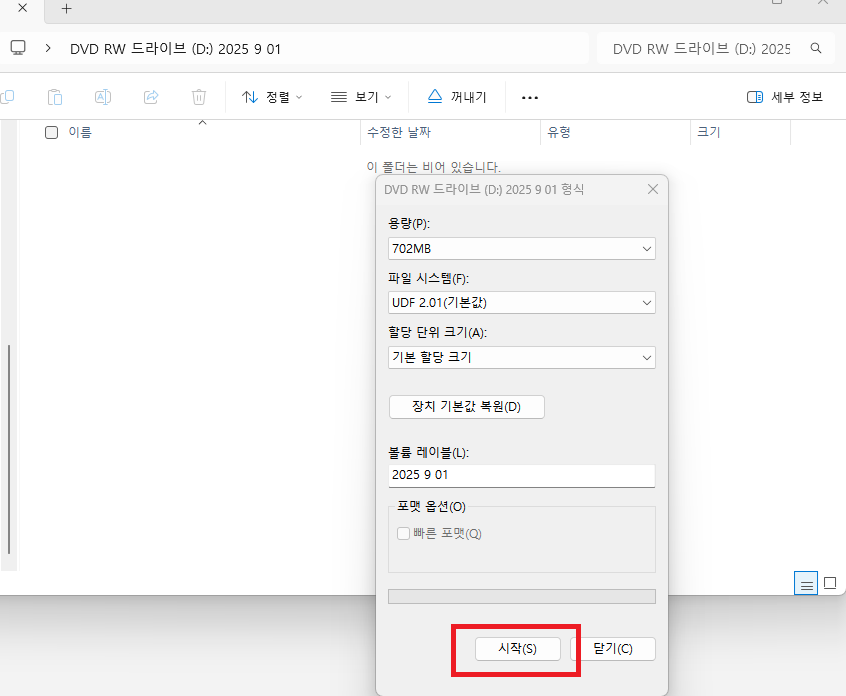The image size is (846, 696).
Task: Select the Copy icon in the toolbar
Action: click(8, 96)
